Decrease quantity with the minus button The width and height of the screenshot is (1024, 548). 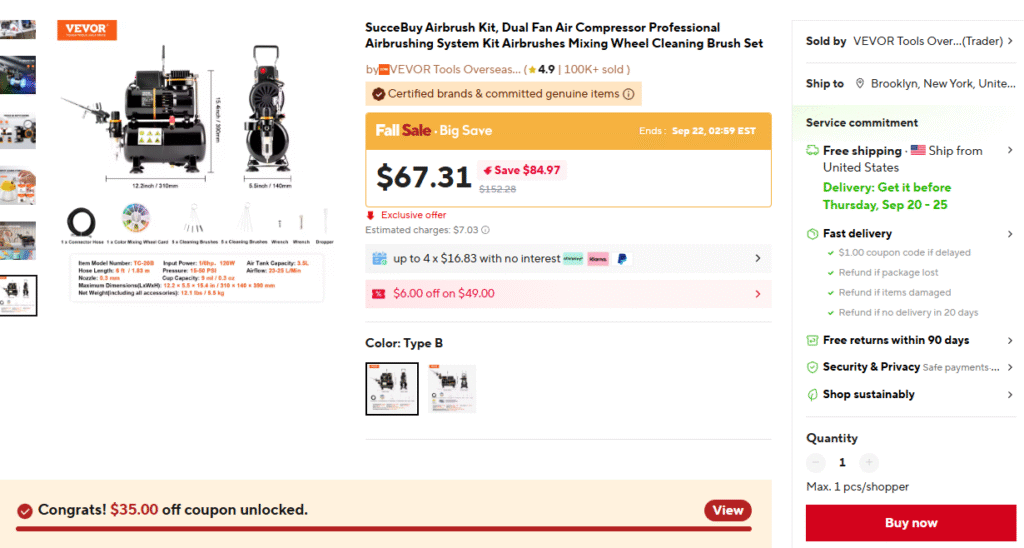coord(816,462)
